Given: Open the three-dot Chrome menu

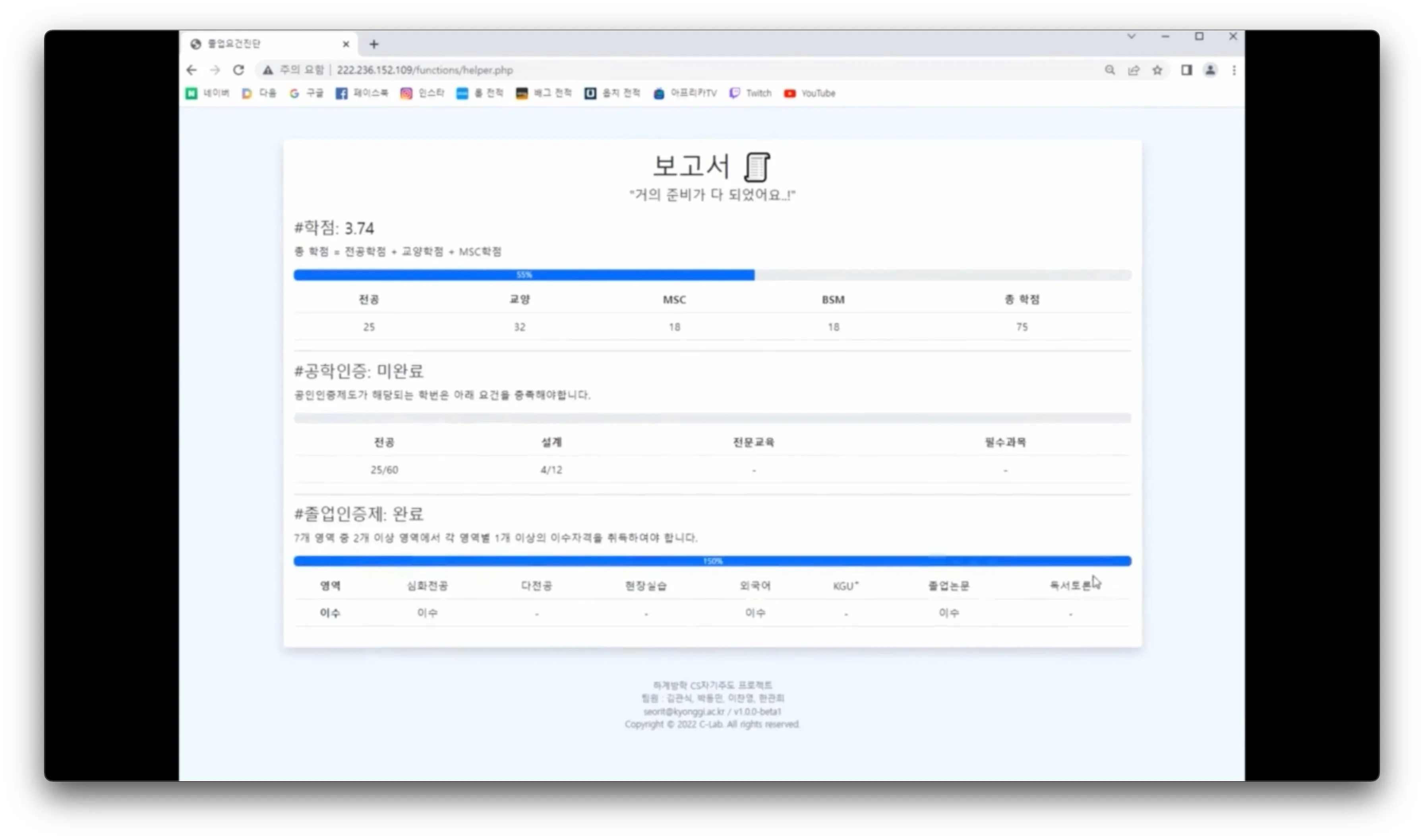Looking at the screenshot, I should [1234, 70].
